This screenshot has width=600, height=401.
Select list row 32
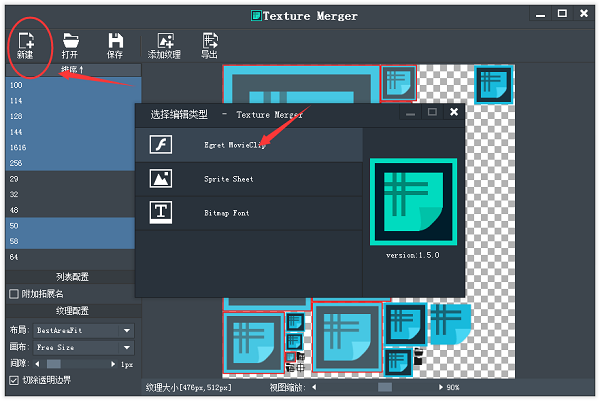tap(70, 194)
